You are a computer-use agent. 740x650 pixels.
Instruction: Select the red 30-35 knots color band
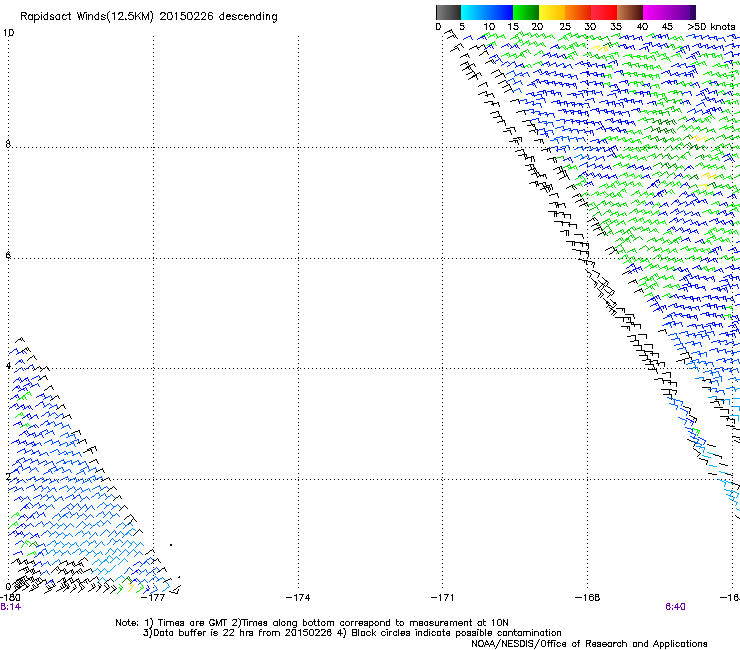pyautogui.click(x=604, y=12)
